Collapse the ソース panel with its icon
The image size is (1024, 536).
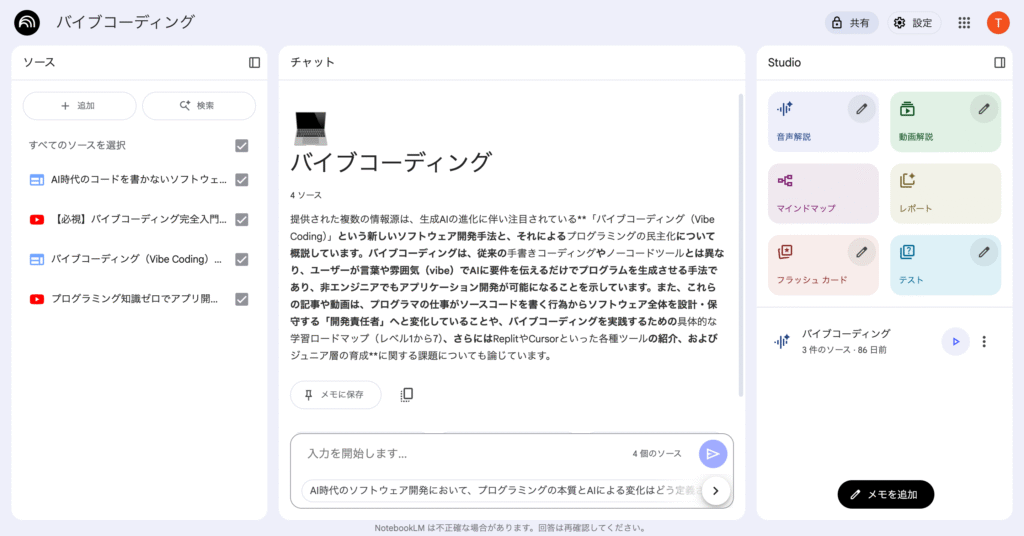(x=254, y=62)
